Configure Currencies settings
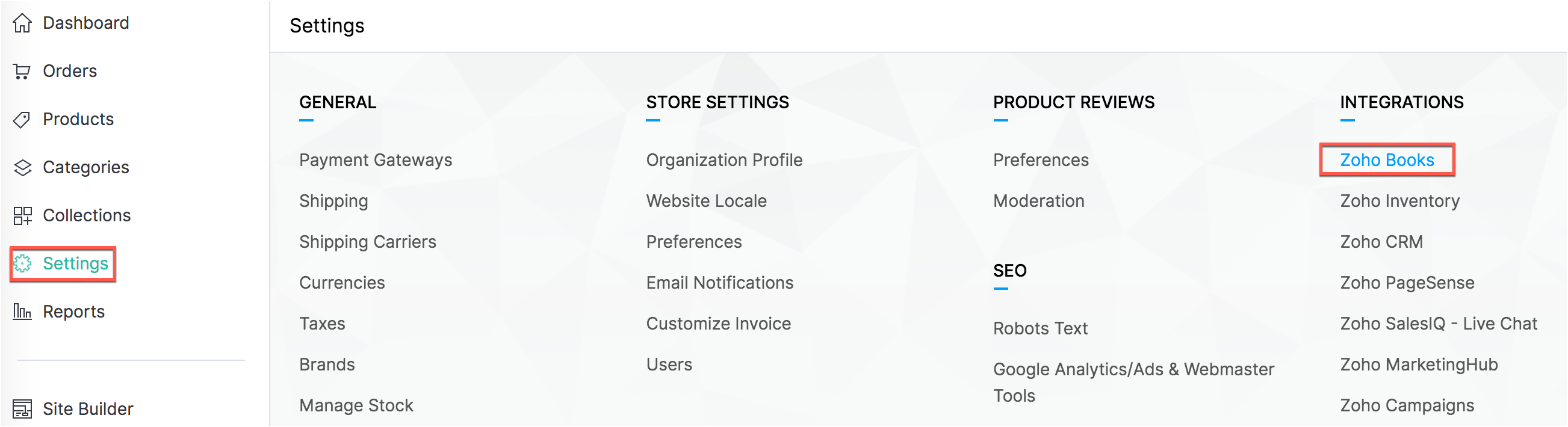The image size is (1568, 427). (342, 282)
